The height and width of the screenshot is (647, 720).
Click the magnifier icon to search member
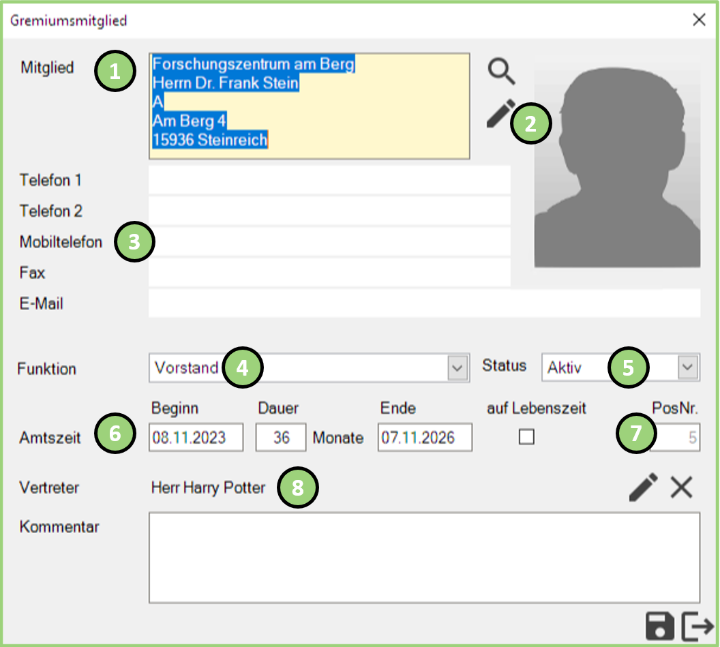501,71
